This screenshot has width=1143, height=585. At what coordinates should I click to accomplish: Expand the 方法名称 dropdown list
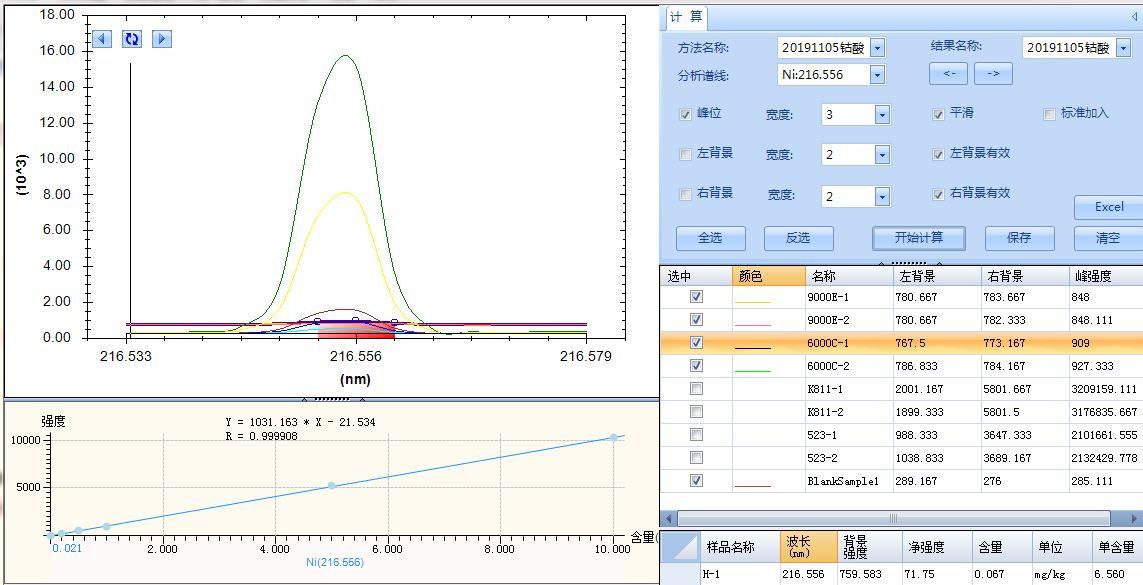point(877,48)
